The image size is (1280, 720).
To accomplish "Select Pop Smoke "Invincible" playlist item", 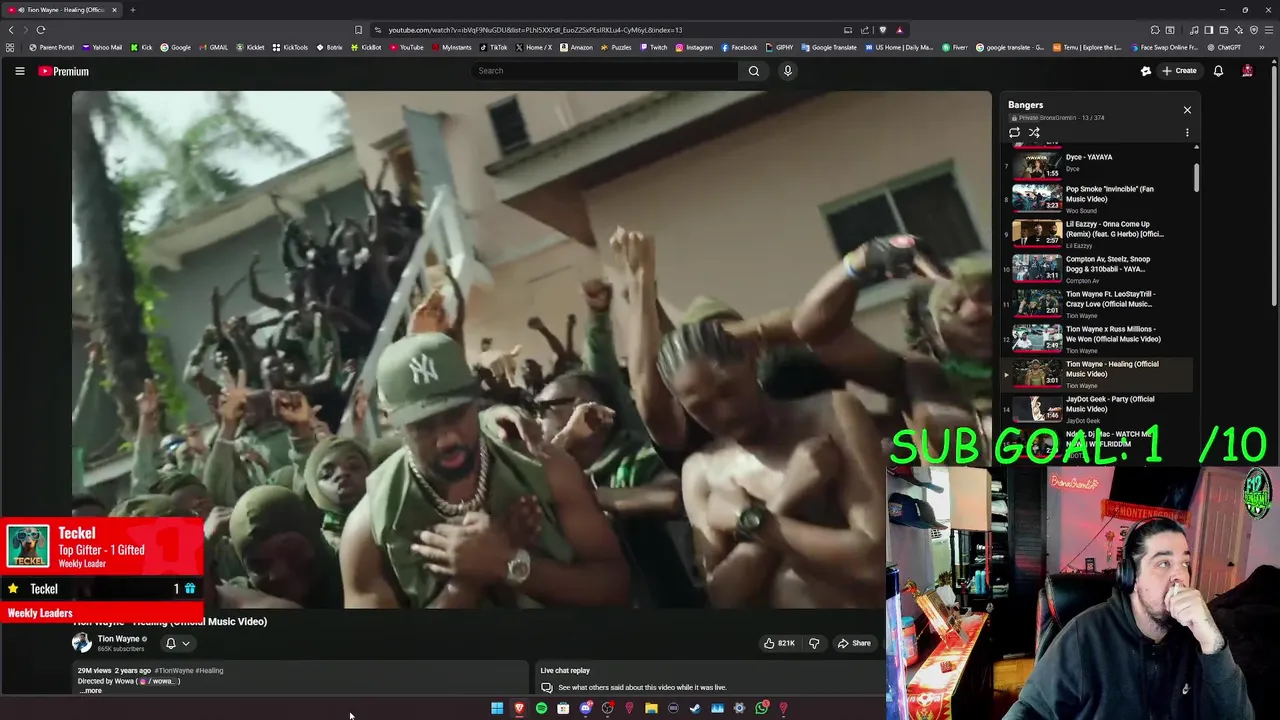I will (1097, 198).
